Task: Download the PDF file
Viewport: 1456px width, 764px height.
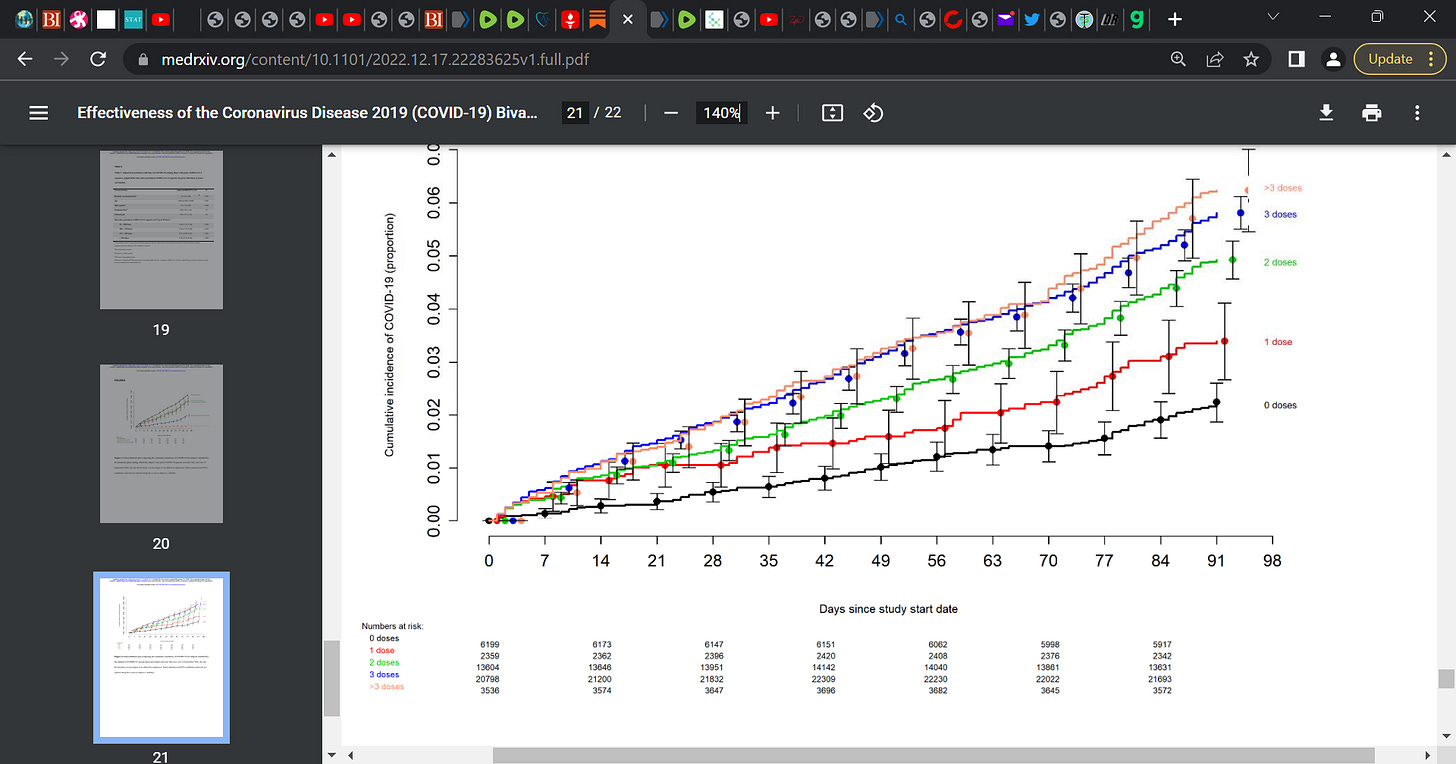Action: (x=1326, y=113)
